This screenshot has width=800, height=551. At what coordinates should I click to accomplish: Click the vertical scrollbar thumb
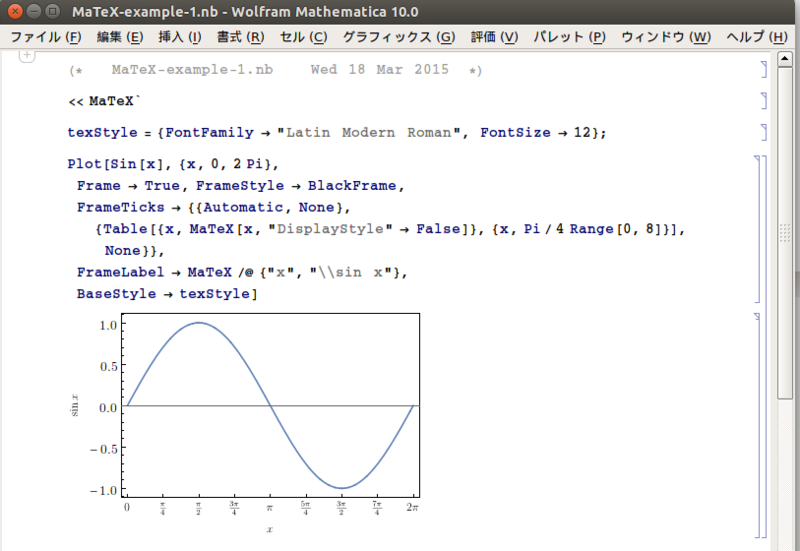[785, 232]
